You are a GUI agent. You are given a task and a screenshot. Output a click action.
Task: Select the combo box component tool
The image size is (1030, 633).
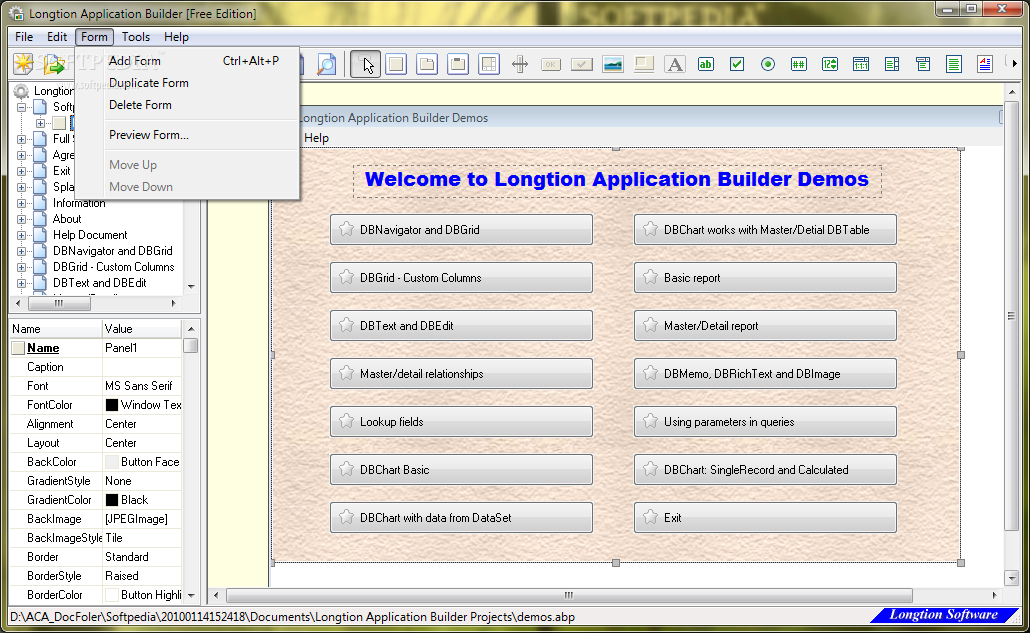(923, 64)
